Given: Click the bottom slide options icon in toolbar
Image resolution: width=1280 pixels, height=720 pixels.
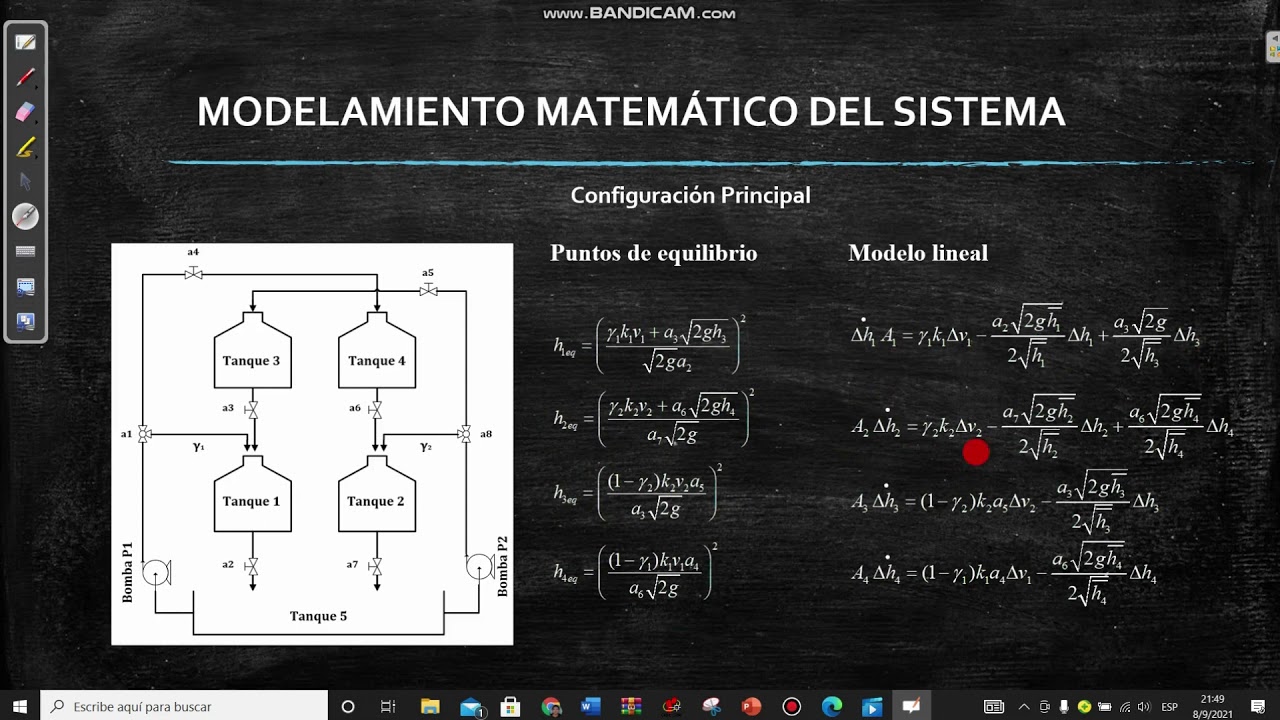Looking at the screenshot, I should (x=25, y=322).
